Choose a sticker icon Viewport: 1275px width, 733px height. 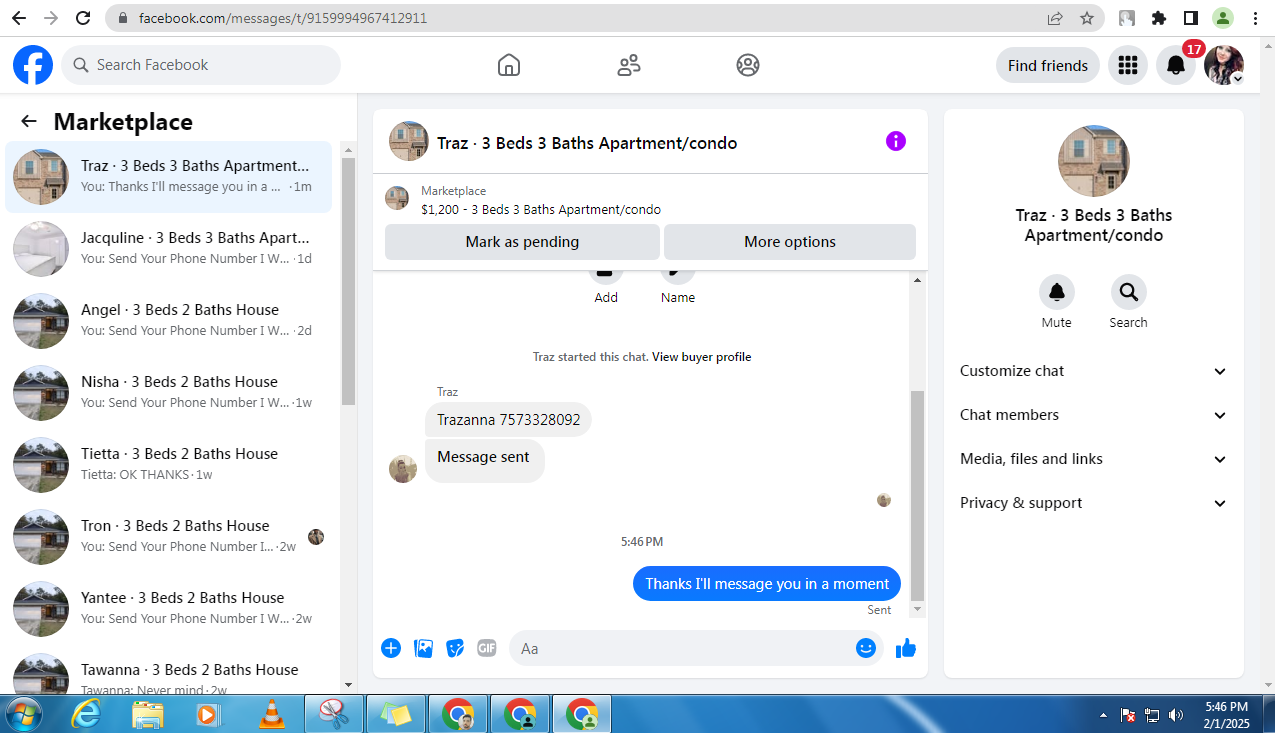[x=455, y=648]
